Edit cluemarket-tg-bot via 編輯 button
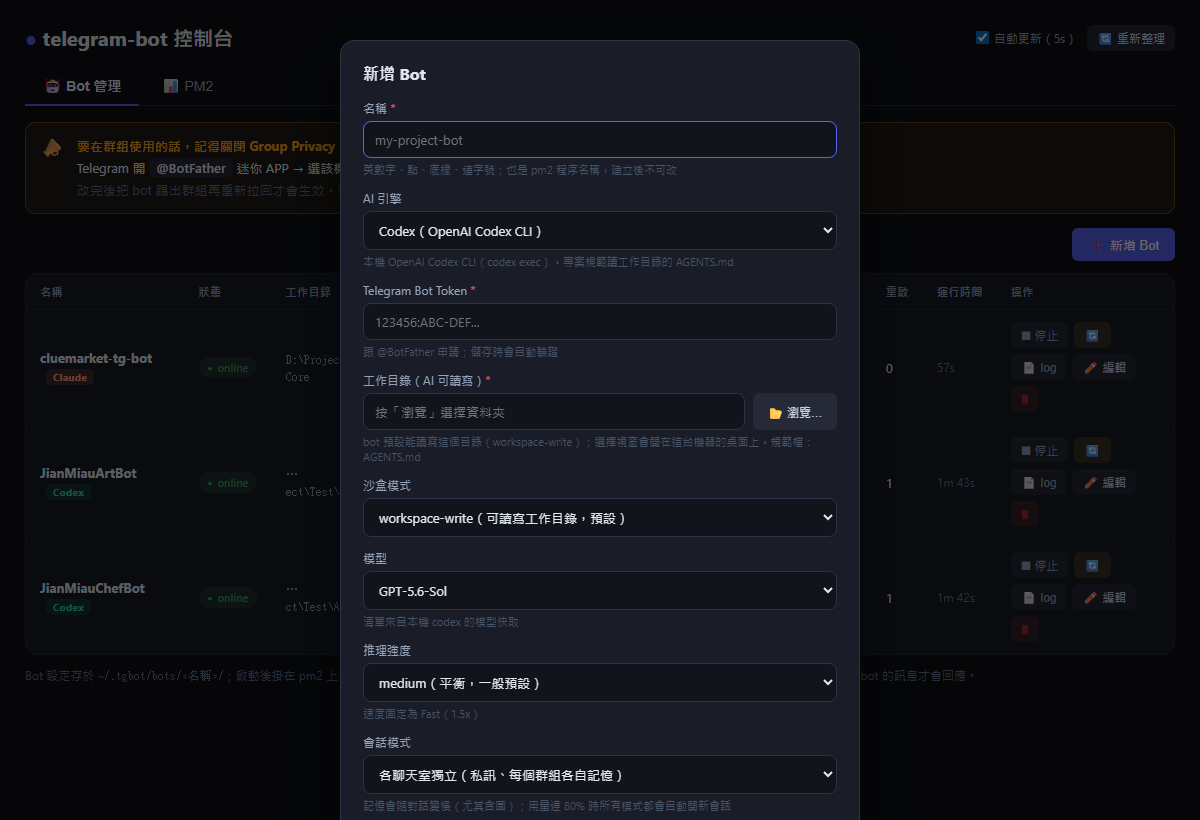1200x820 pixels. tap(1105, 367)
